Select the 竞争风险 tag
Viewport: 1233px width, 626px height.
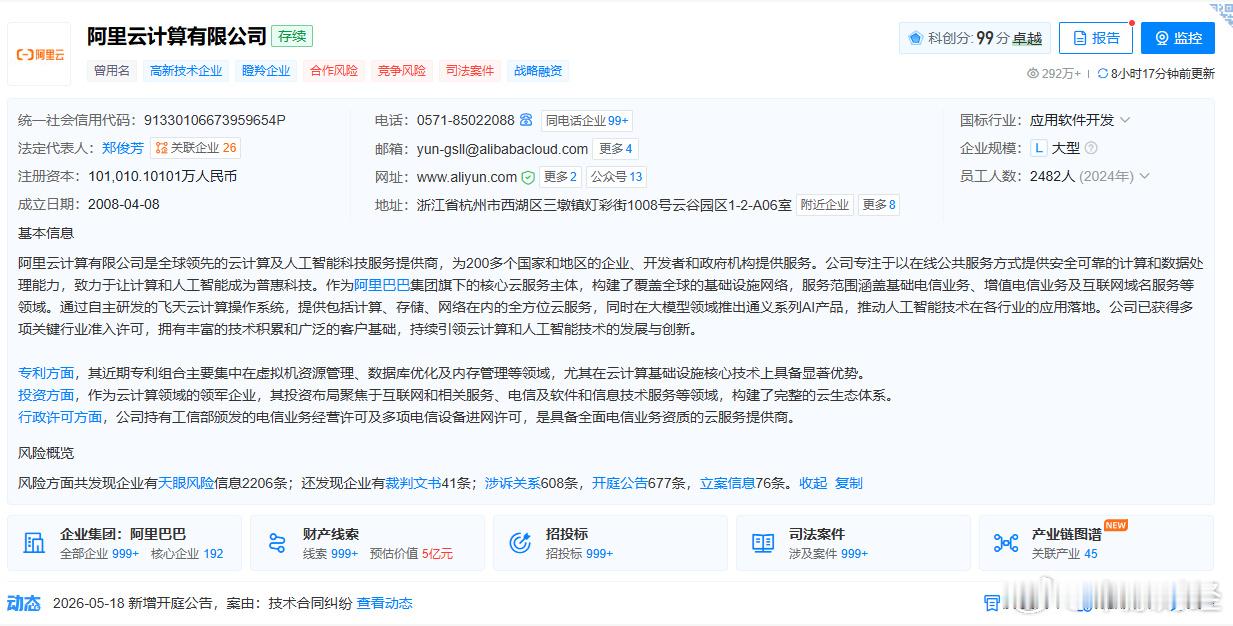[402, 71]
